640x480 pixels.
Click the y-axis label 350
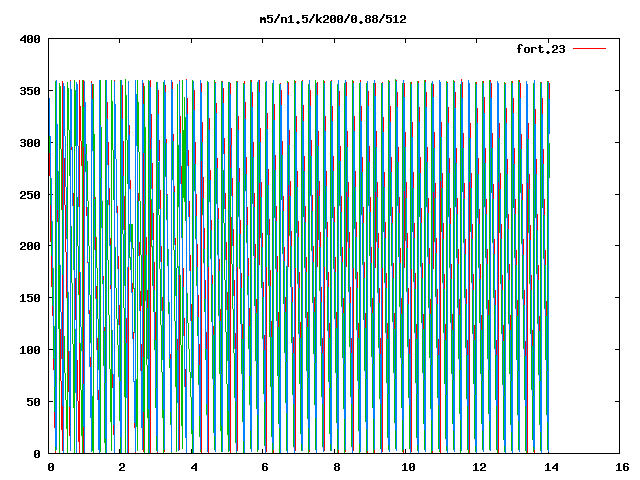[x=30, y=91]
